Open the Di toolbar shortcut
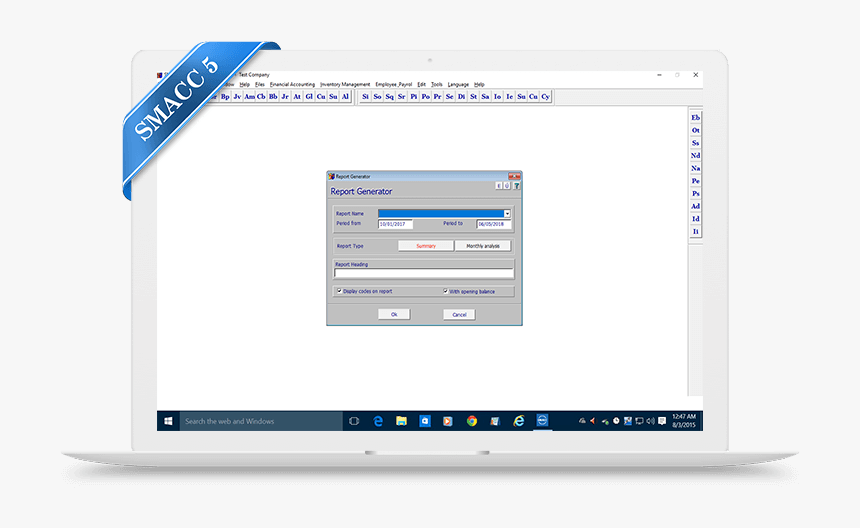This screenshot has width=860, height=528. pyautogui.click(x=462, y=96)
